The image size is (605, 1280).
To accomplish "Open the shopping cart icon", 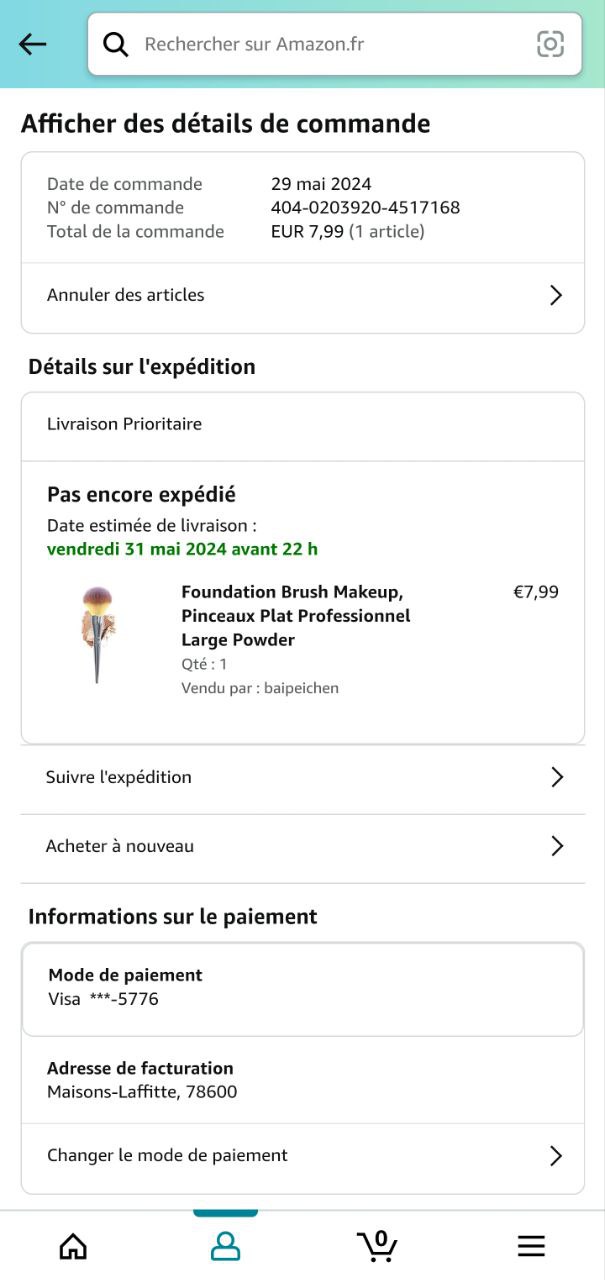I will click(377, 1245).
